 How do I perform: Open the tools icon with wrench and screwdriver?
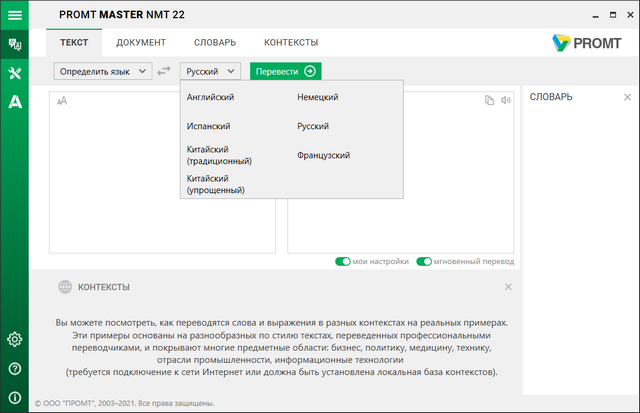pos(14,73)
